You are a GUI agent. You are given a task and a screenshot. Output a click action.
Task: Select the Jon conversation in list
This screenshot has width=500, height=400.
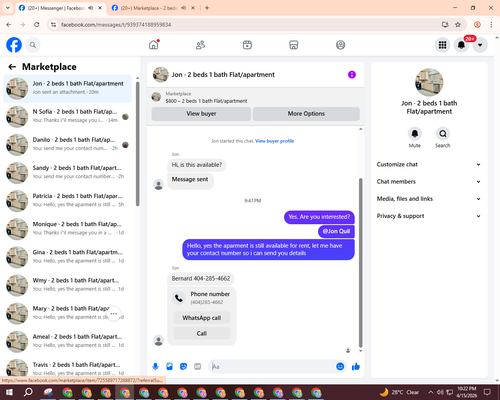coord(67,88)
